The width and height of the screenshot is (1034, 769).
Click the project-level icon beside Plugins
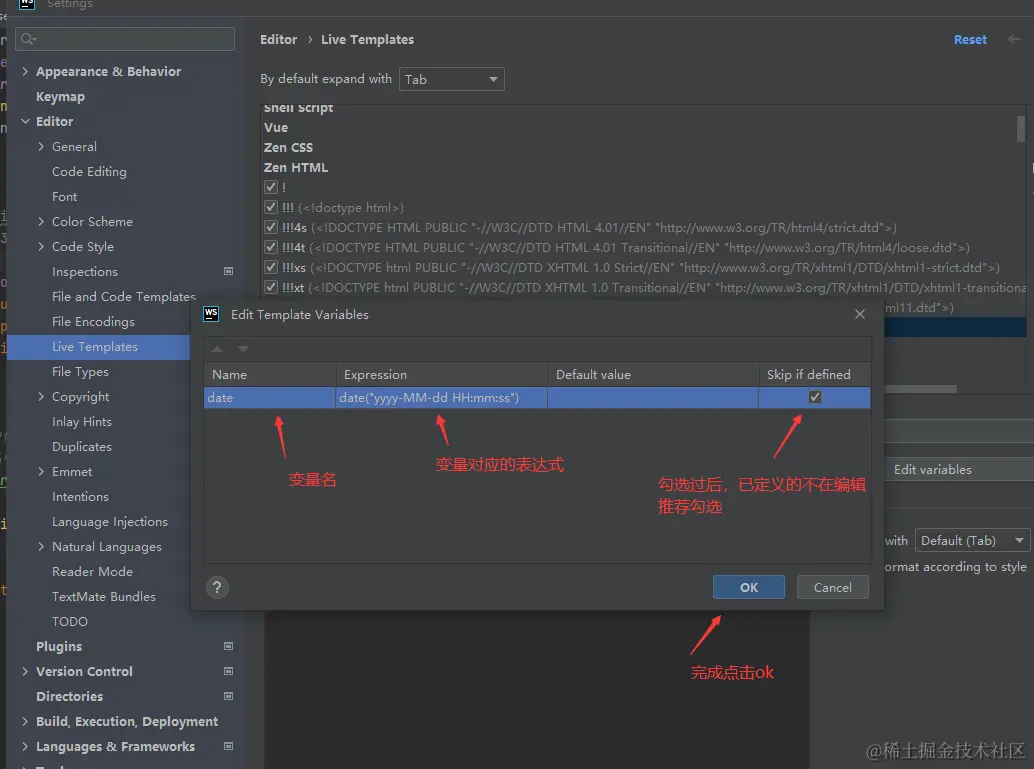[x=228, y=646]
